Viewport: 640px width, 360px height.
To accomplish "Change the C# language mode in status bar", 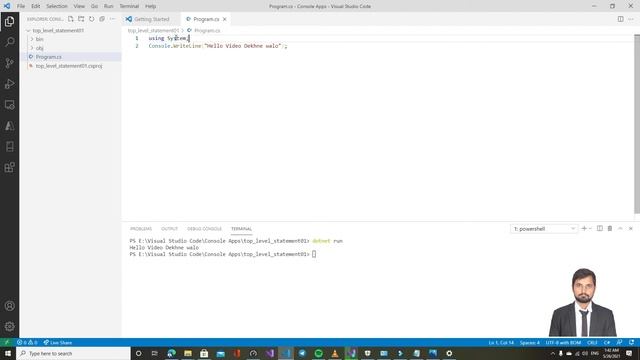I will [x=607, y=342].
